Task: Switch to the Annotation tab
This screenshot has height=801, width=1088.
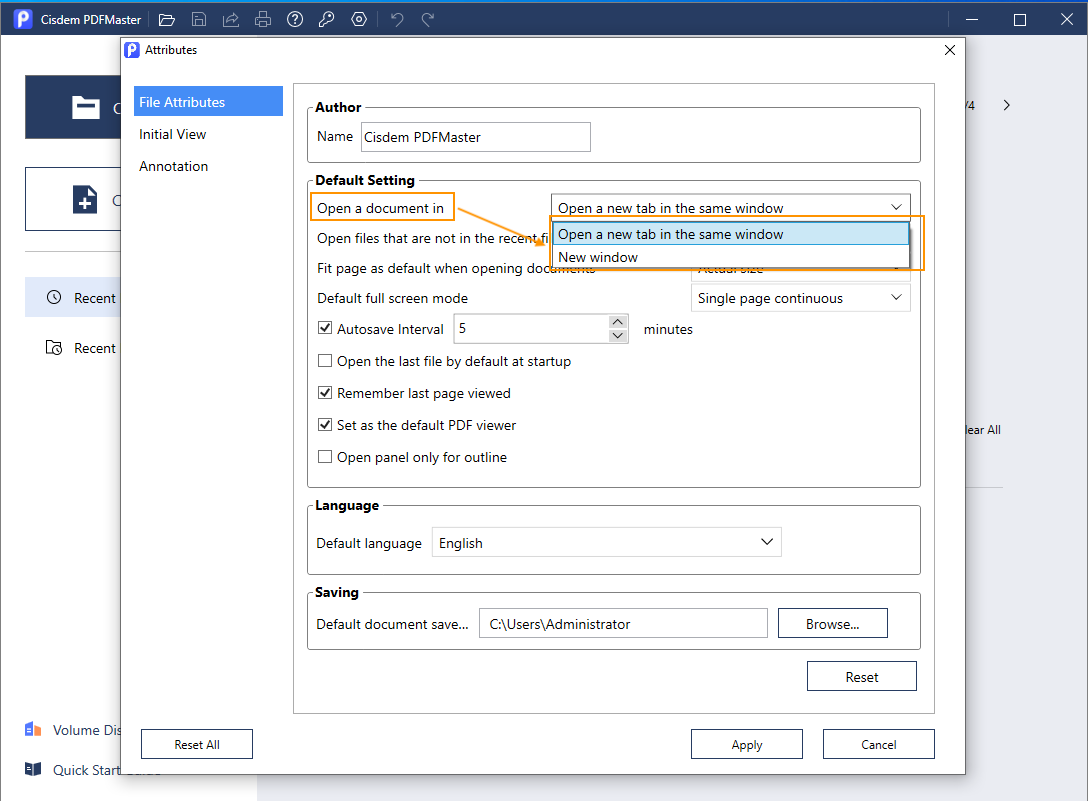Action: [173, 166]
